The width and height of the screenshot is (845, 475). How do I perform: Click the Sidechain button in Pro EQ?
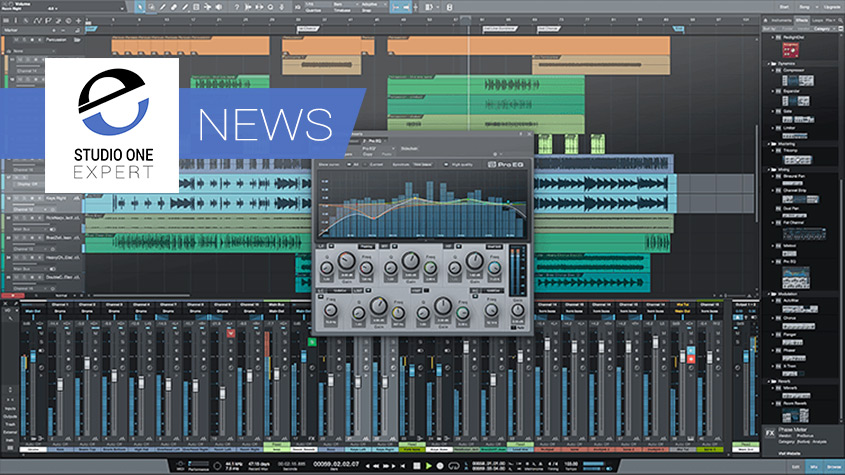point(409,148)
